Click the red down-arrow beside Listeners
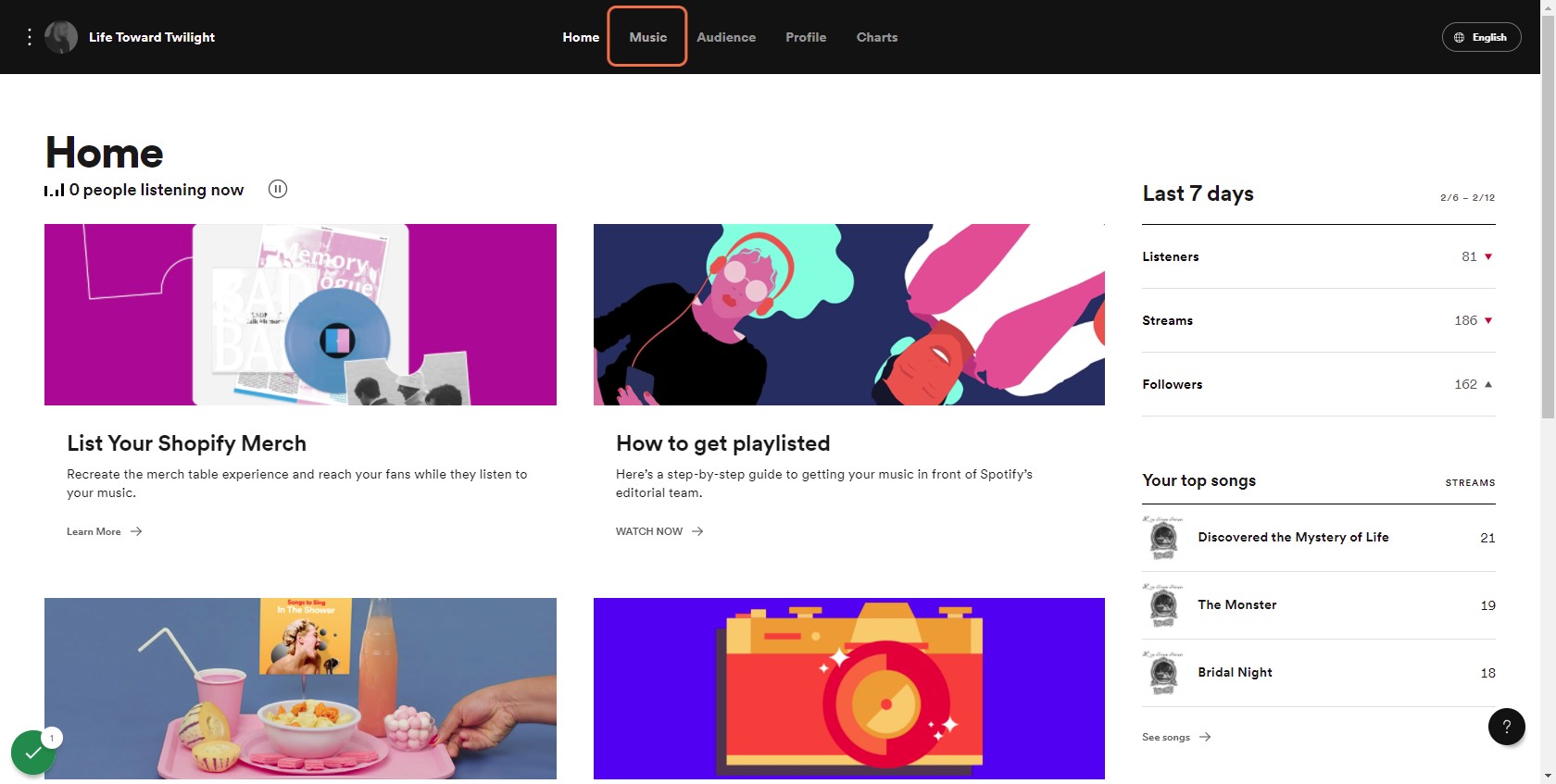 tap(1488, 256)
